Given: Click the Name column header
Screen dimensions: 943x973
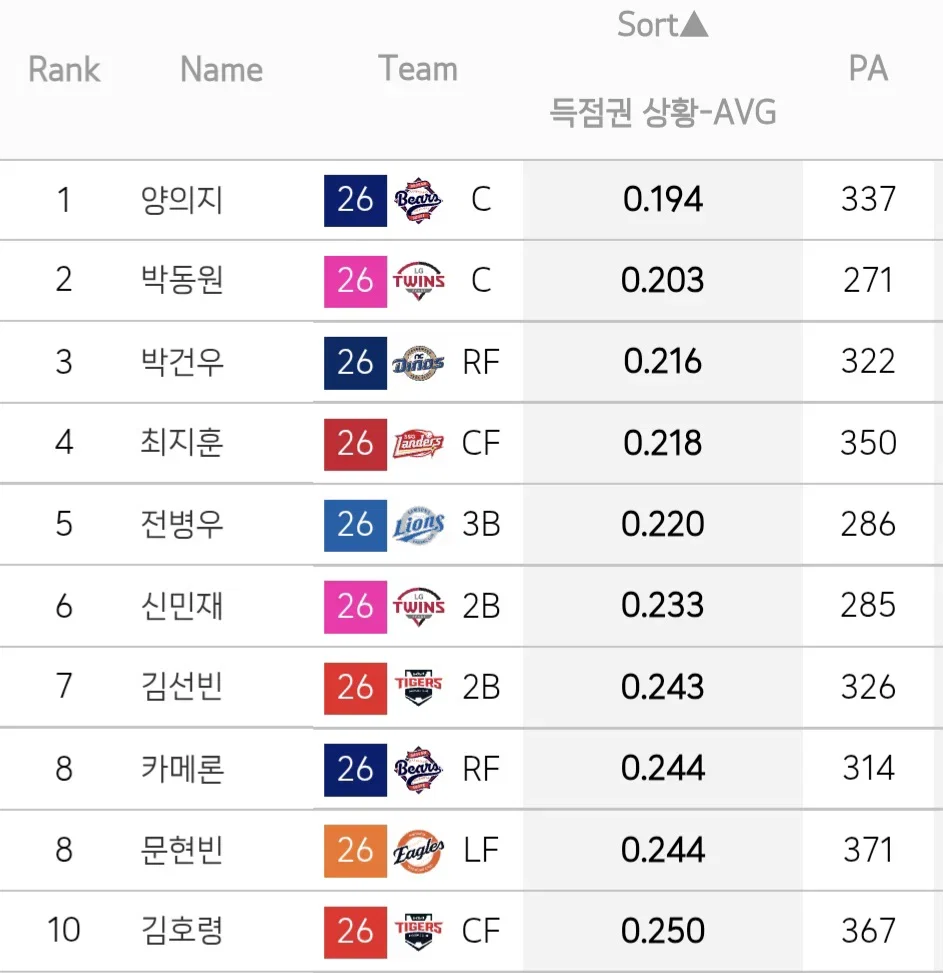Looking at the screenshot, I should [x=221, y=69].
